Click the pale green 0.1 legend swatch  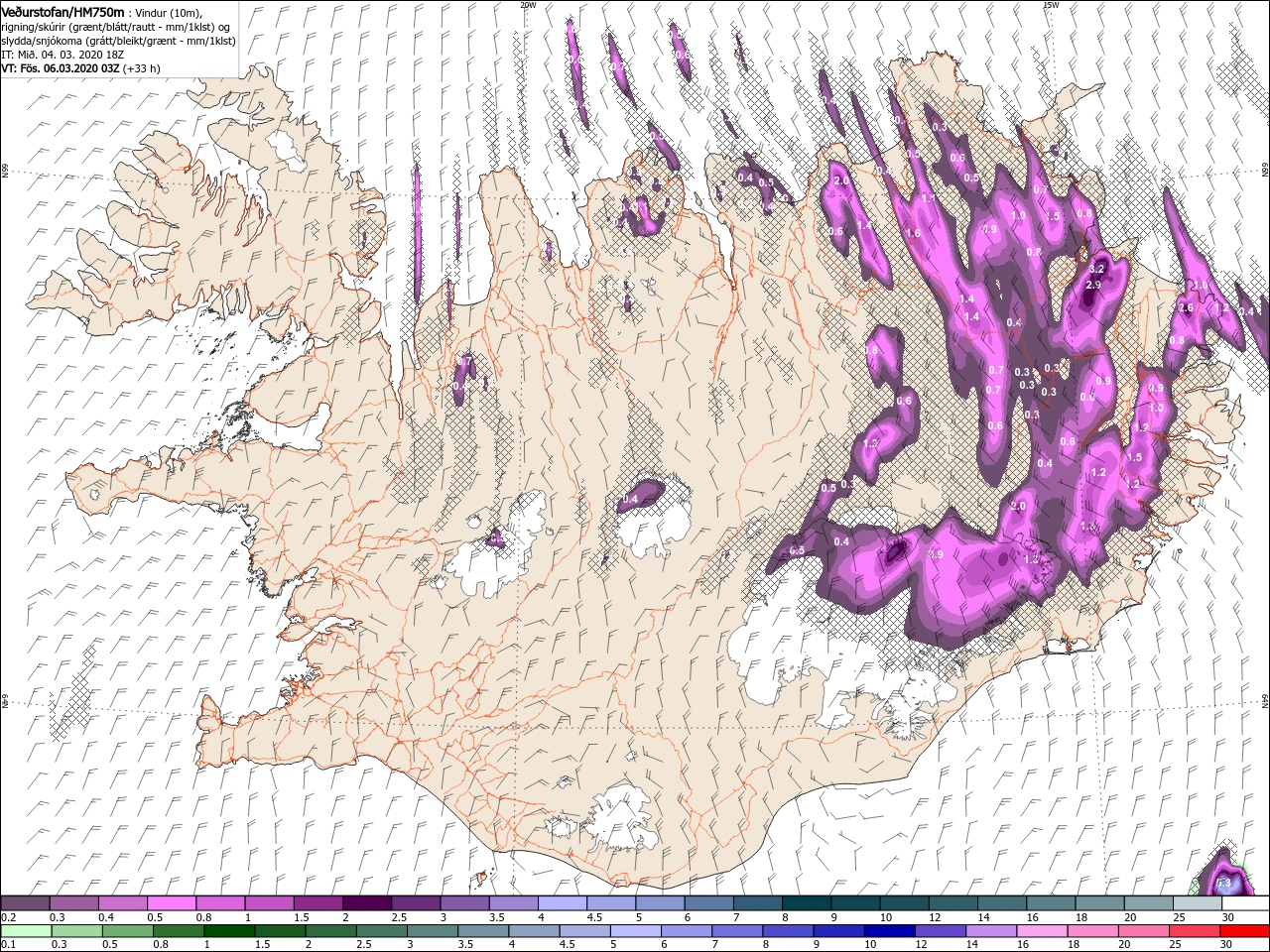click(25, 931)
